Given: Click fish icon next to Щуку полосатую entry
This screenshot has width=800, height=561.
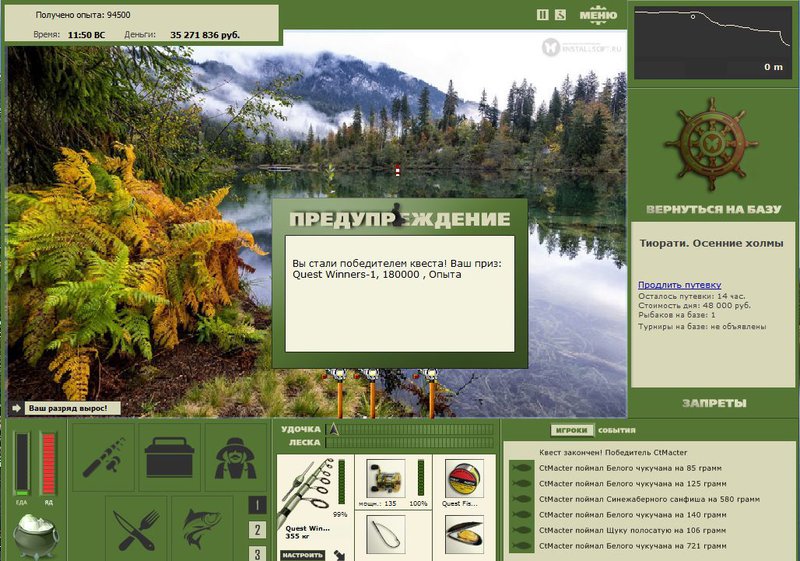Looking at the screenshot, I should pyautogui.click(x=521, y=530).
